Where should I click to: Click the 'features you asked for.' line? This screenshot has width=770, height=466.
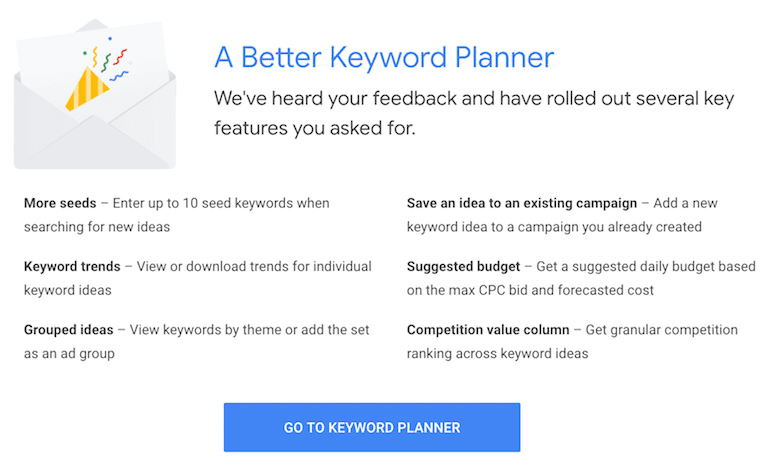click(x=315, y=128)
